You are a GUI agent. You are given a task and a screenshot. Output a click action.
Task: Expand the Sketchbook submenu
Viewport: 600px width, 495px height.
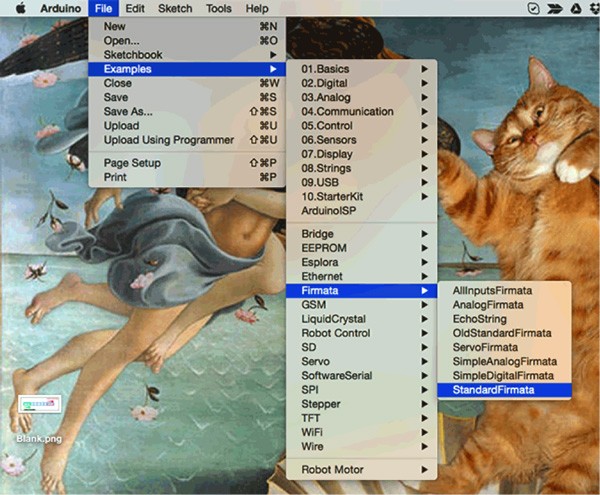tap(187, 55)
